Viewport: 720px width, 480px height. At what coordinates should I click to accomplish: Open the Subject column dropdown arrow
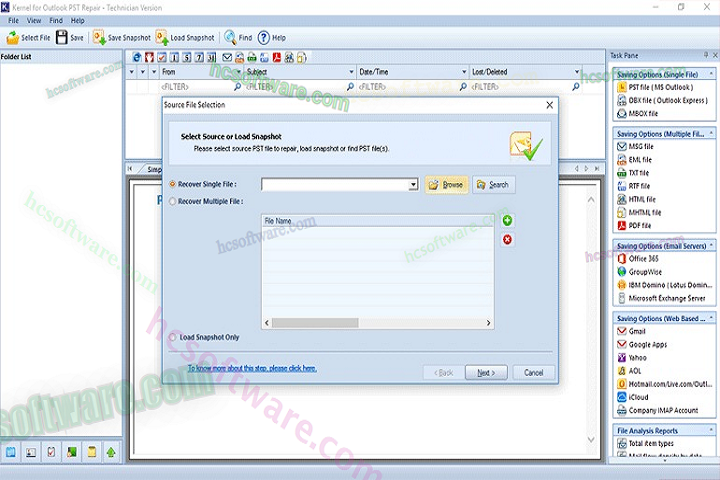(x=351, y=72)
